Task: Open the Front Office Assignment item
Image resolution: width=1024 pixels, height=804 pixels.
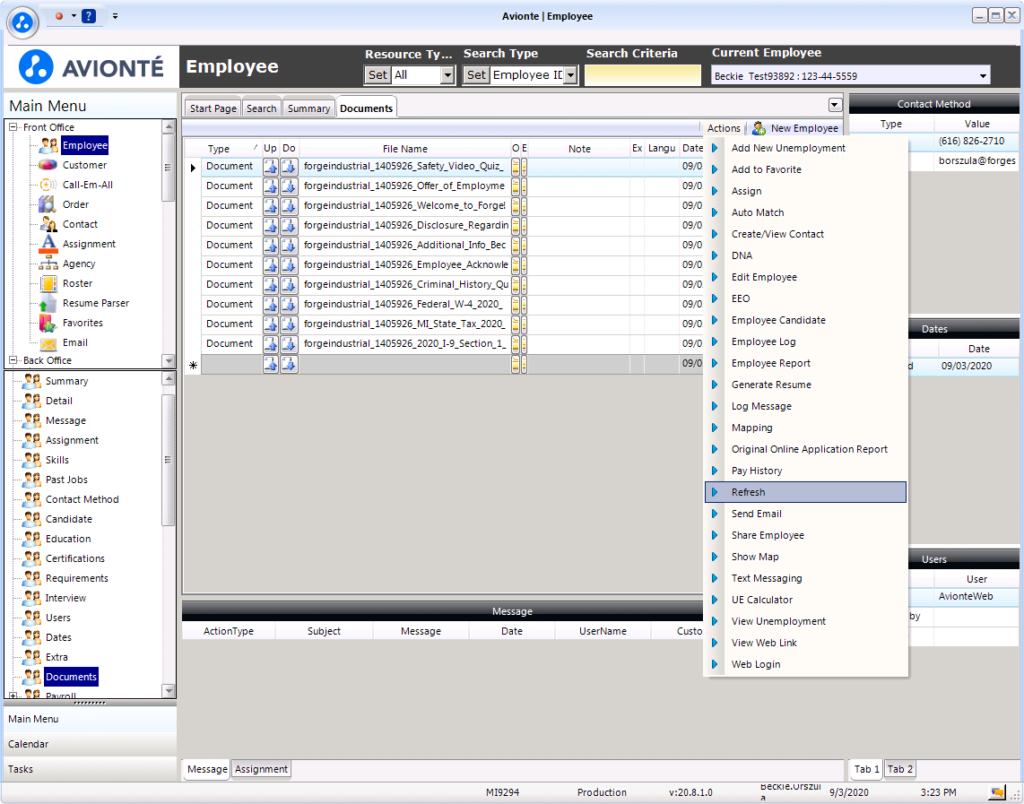Action: 89,244
